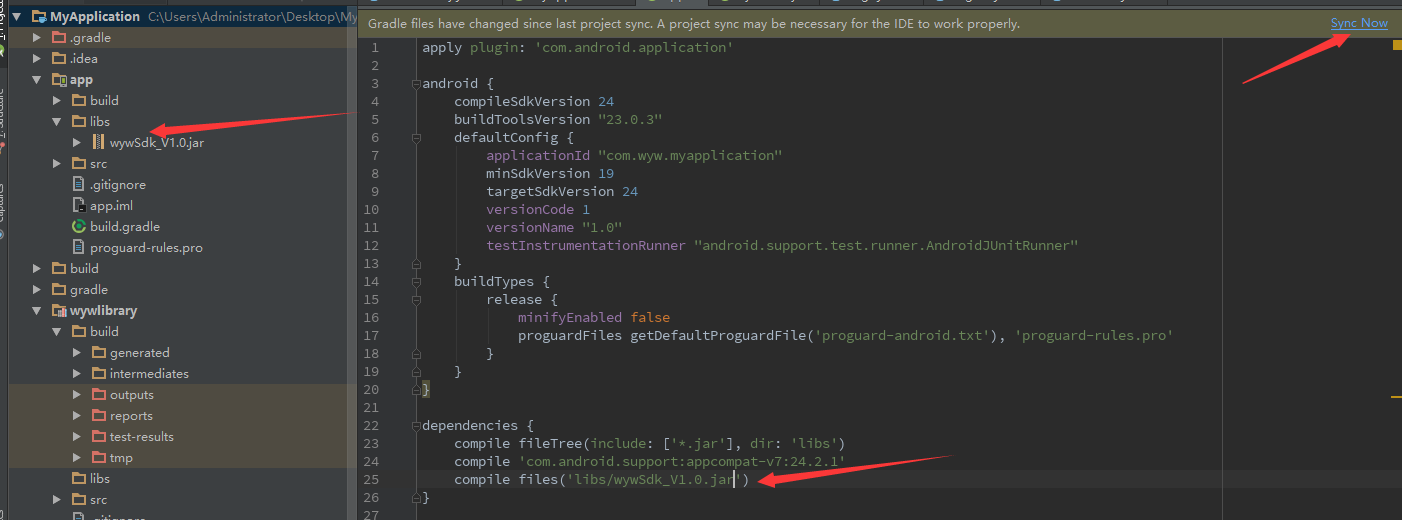Select the build folder label under wywlibrary
The width and height of the screenshot is (1402, 520).
(x=104, y=331)
